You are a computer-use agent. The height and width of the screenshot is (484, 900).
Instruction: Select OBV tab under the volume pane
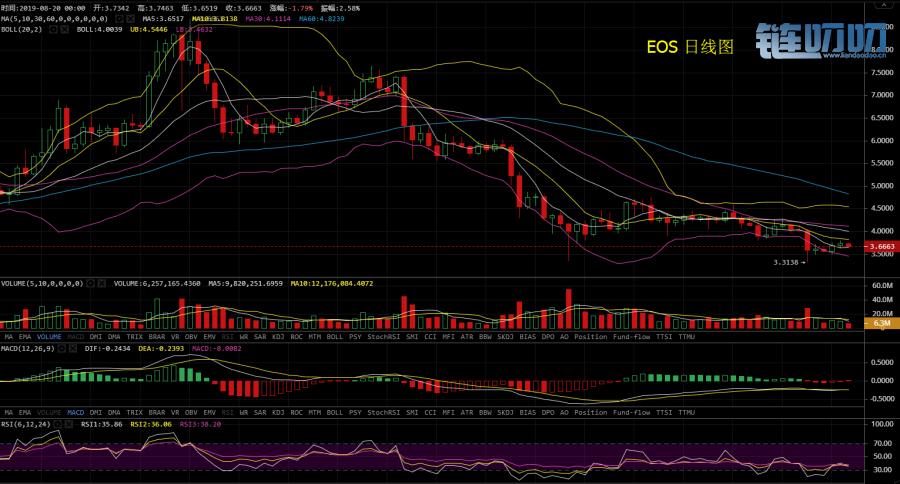[191, 337]
